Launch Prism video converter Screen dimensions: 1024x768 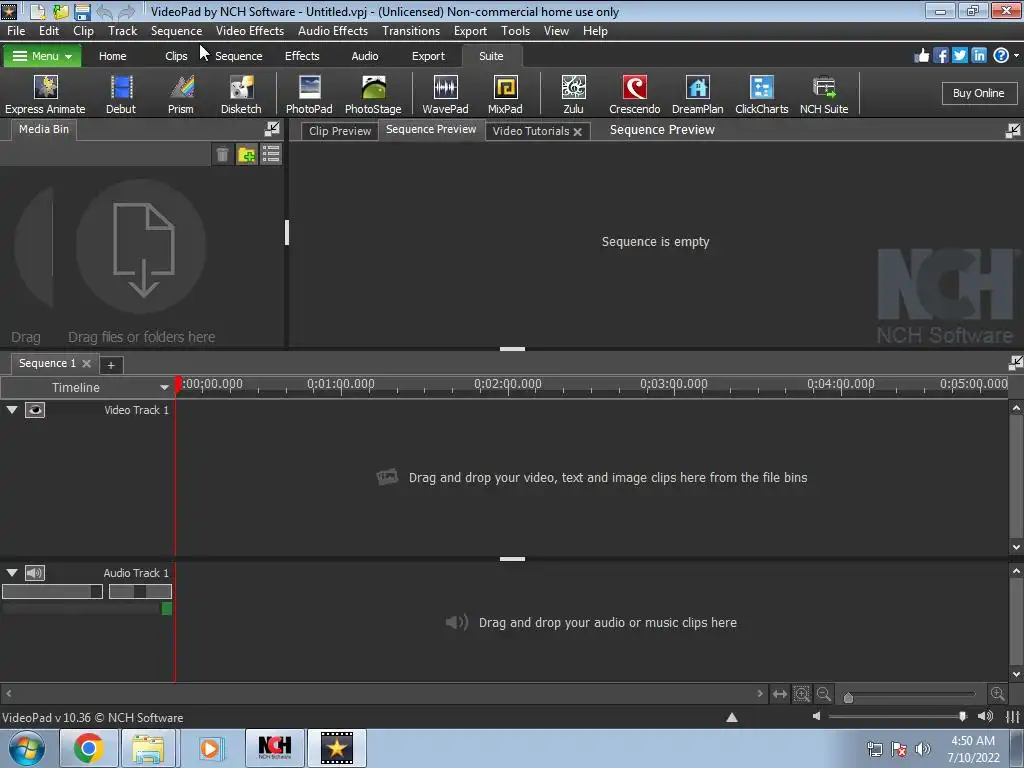(x=181, y=95)
